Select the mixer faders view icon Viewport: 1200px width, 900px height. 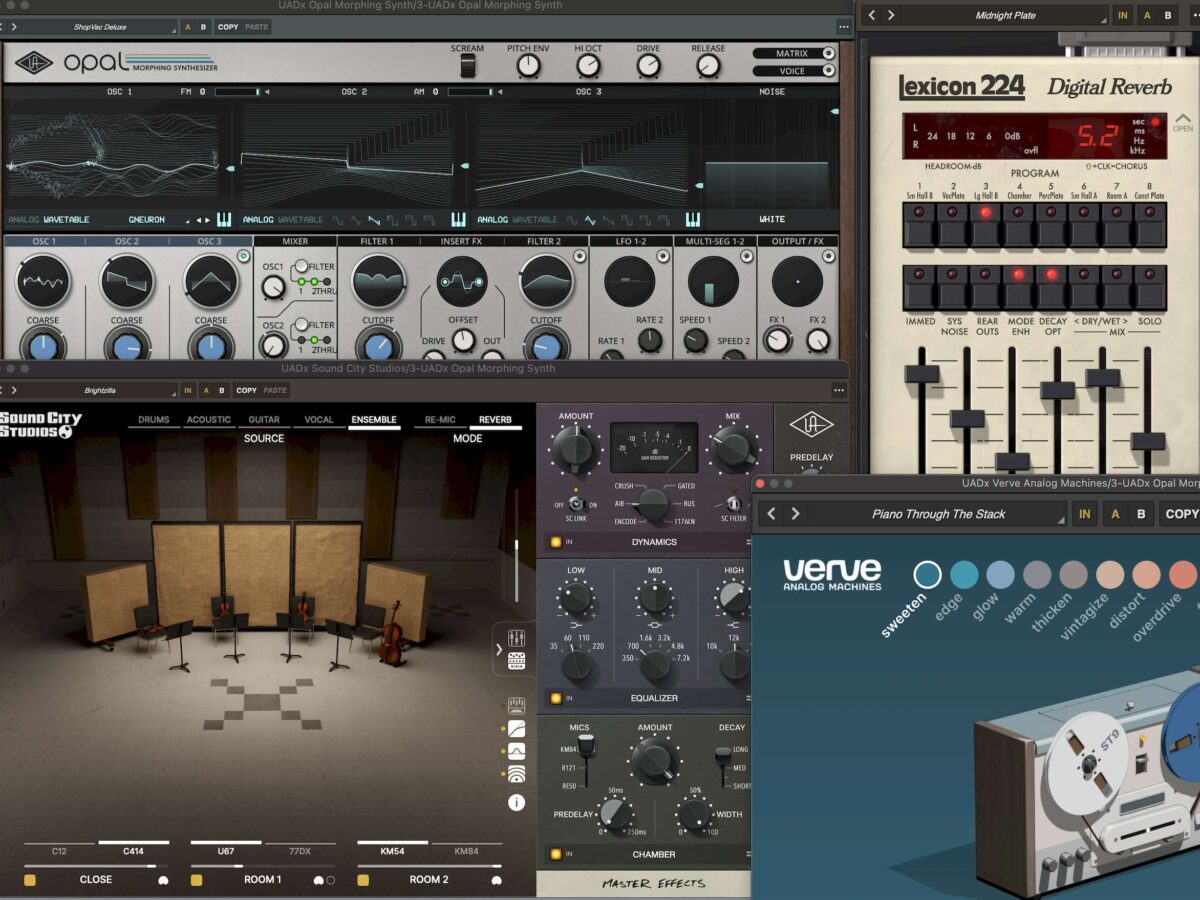tap(517, 637)
